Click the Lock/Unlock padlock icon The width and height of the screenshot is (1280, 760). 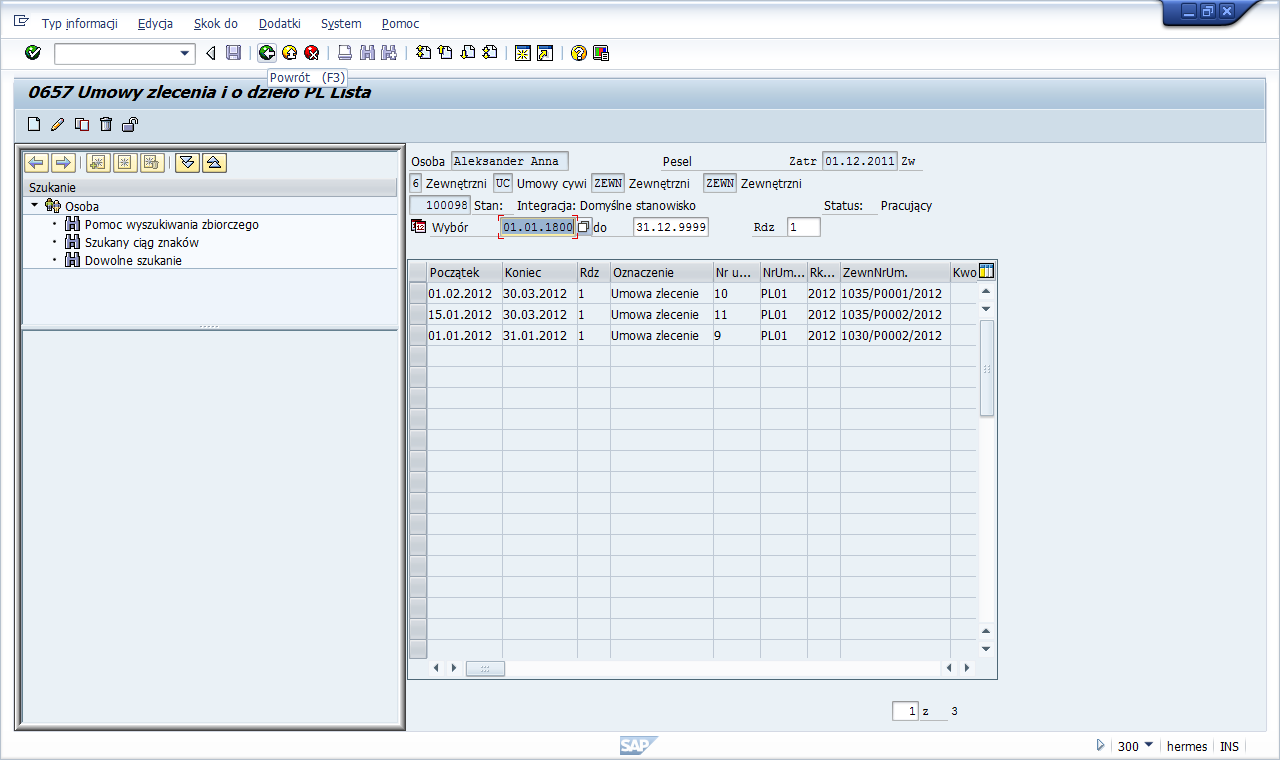click(129, 124)
